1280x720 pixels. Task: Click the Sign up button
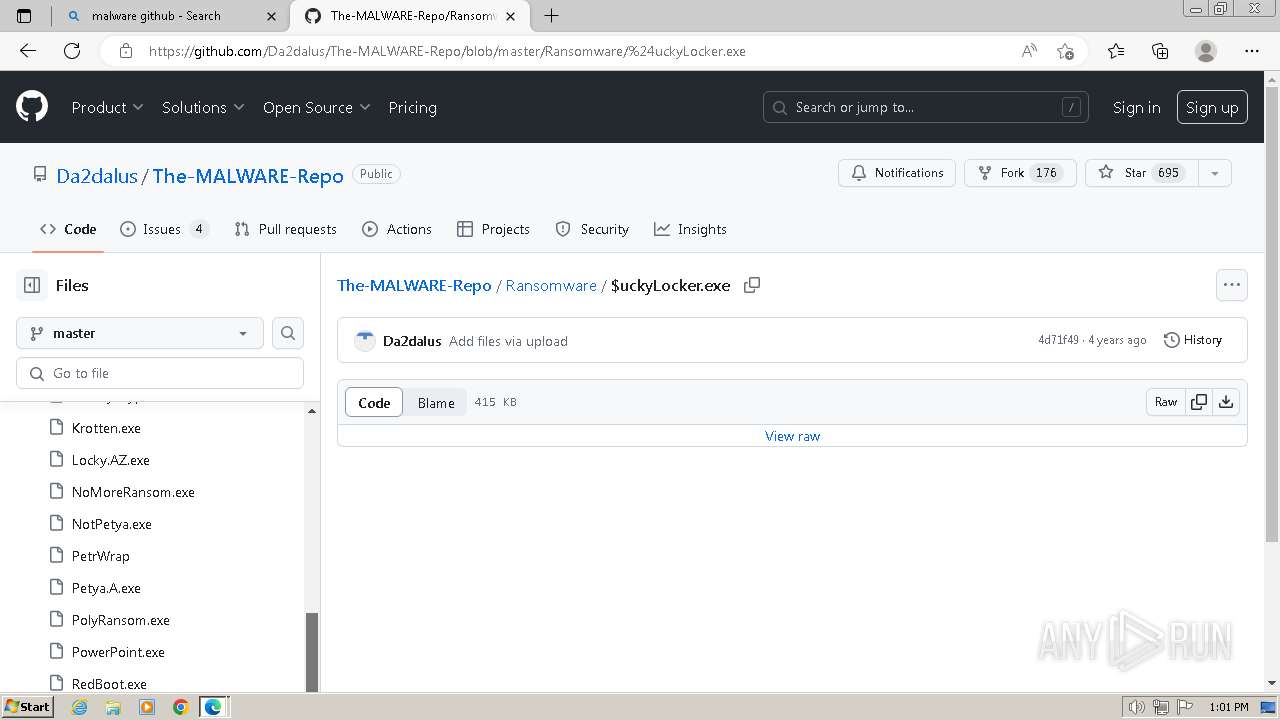tap(1212, 107)
